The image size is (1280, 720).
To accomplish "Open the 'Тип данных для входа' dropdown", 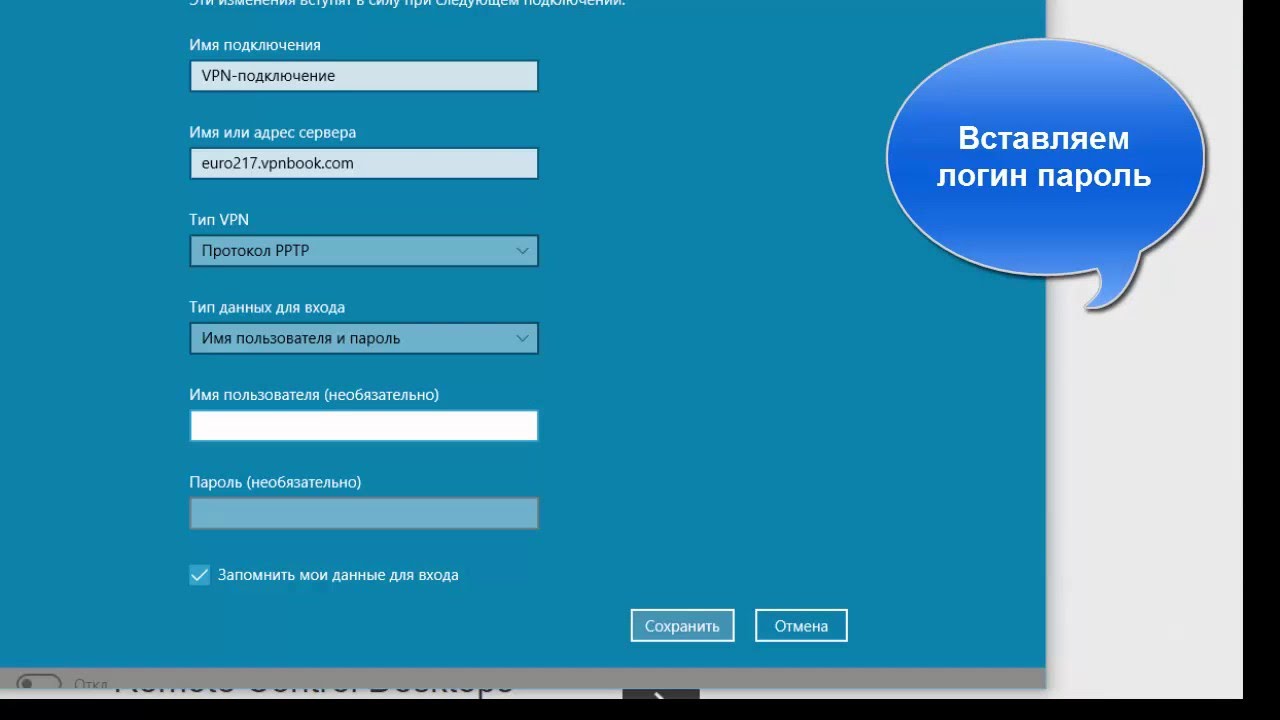I will pyautogui.click(x=364, y=338).
